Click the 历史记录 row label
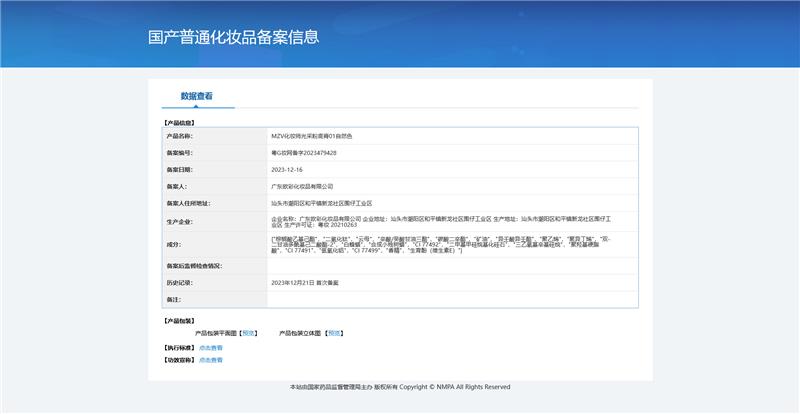Viewport: 800px width, 414px height. tap(180, 282)
